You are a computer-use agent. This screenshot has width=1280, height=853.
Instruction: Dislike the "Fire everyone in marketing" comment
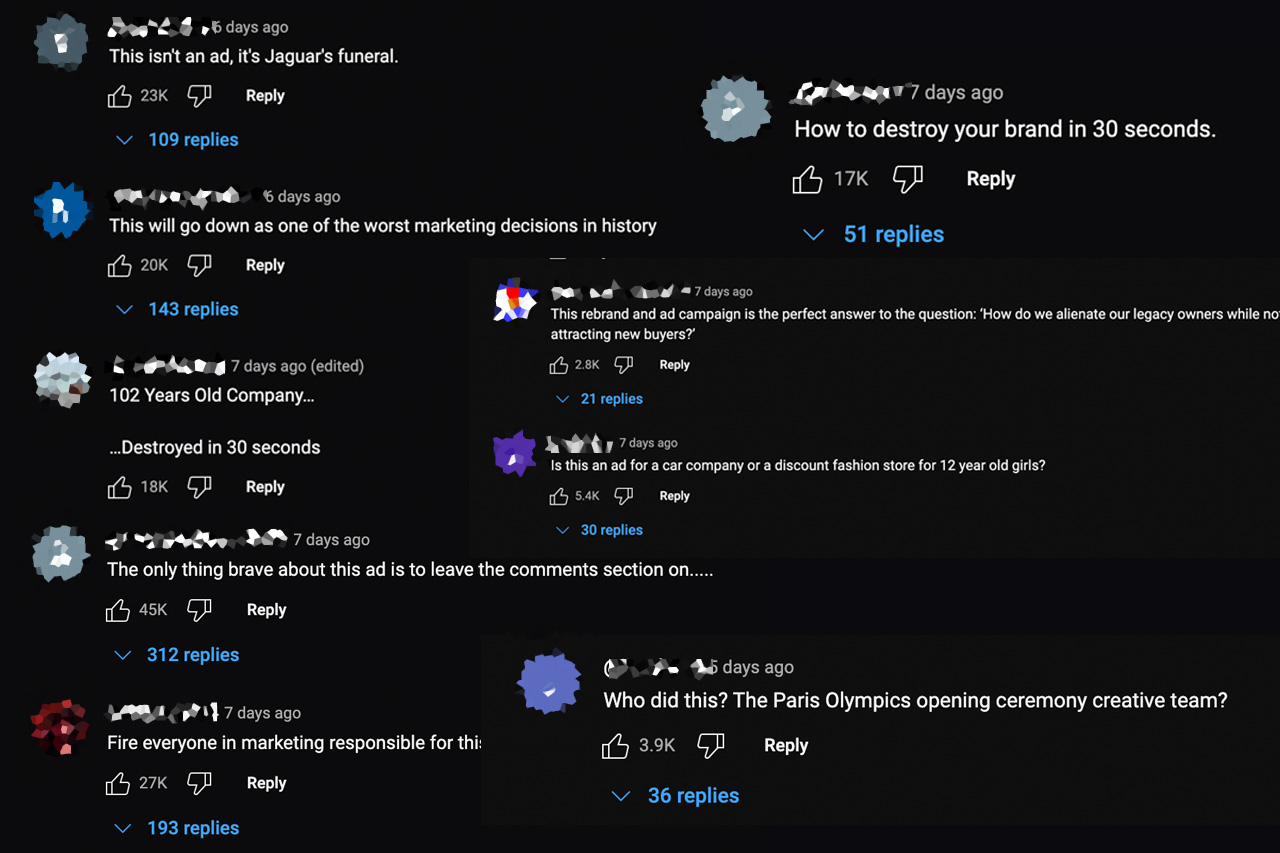[200, 783]
